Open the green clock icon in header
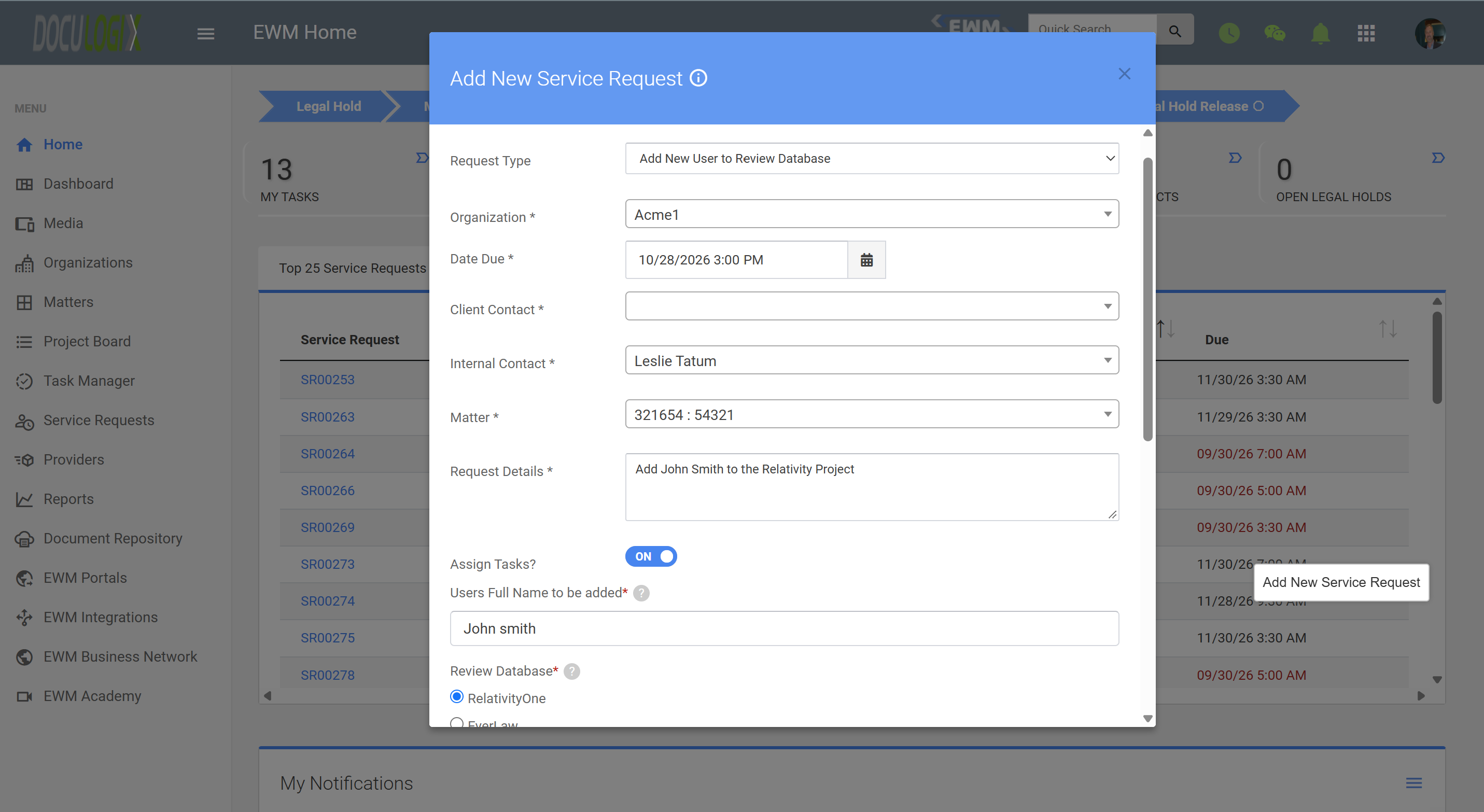The width and height of the screenshot is (1484, 812). pos(1229,33)
